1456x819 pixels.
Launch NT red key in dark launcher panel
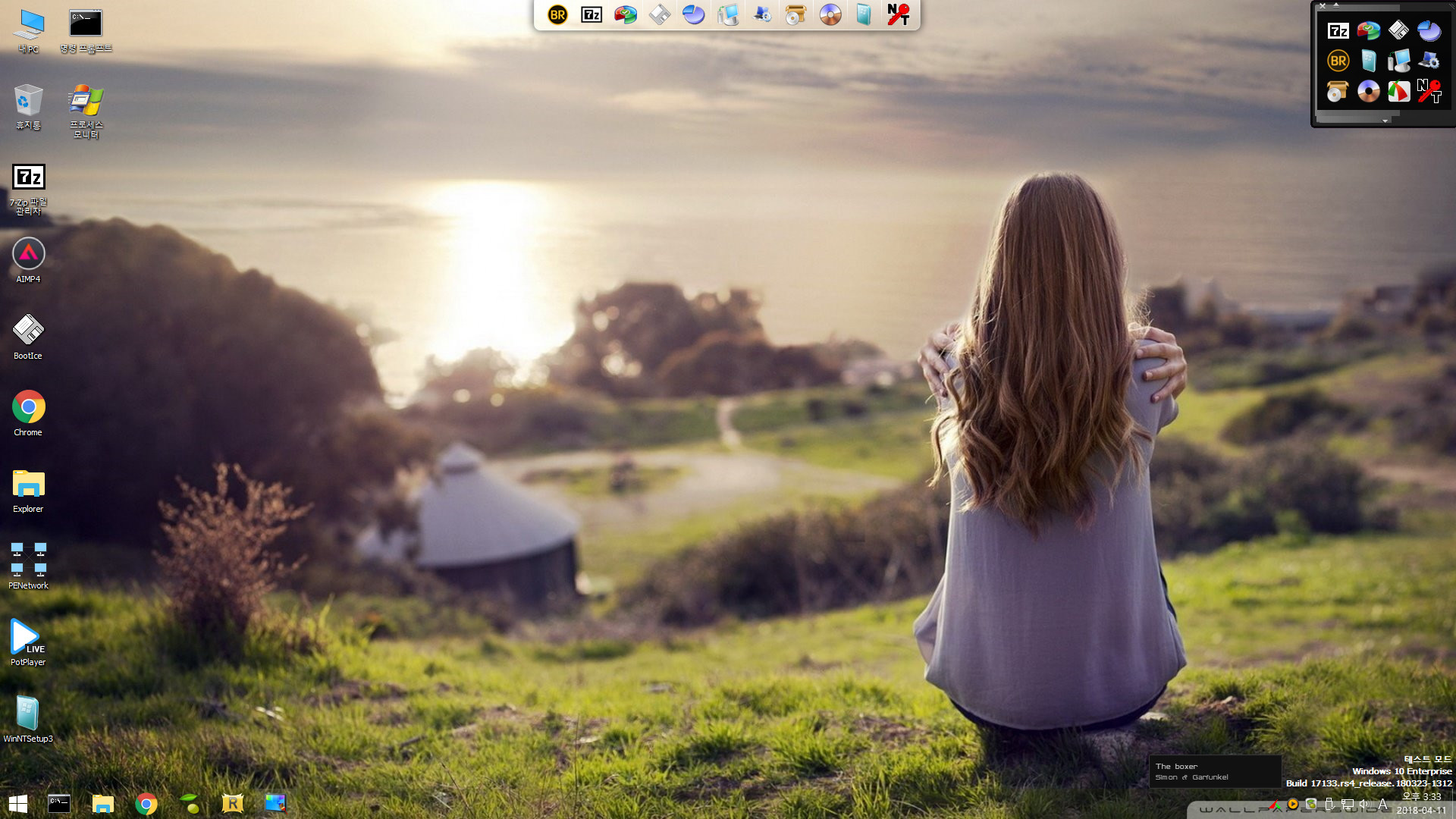(1429, 91)
